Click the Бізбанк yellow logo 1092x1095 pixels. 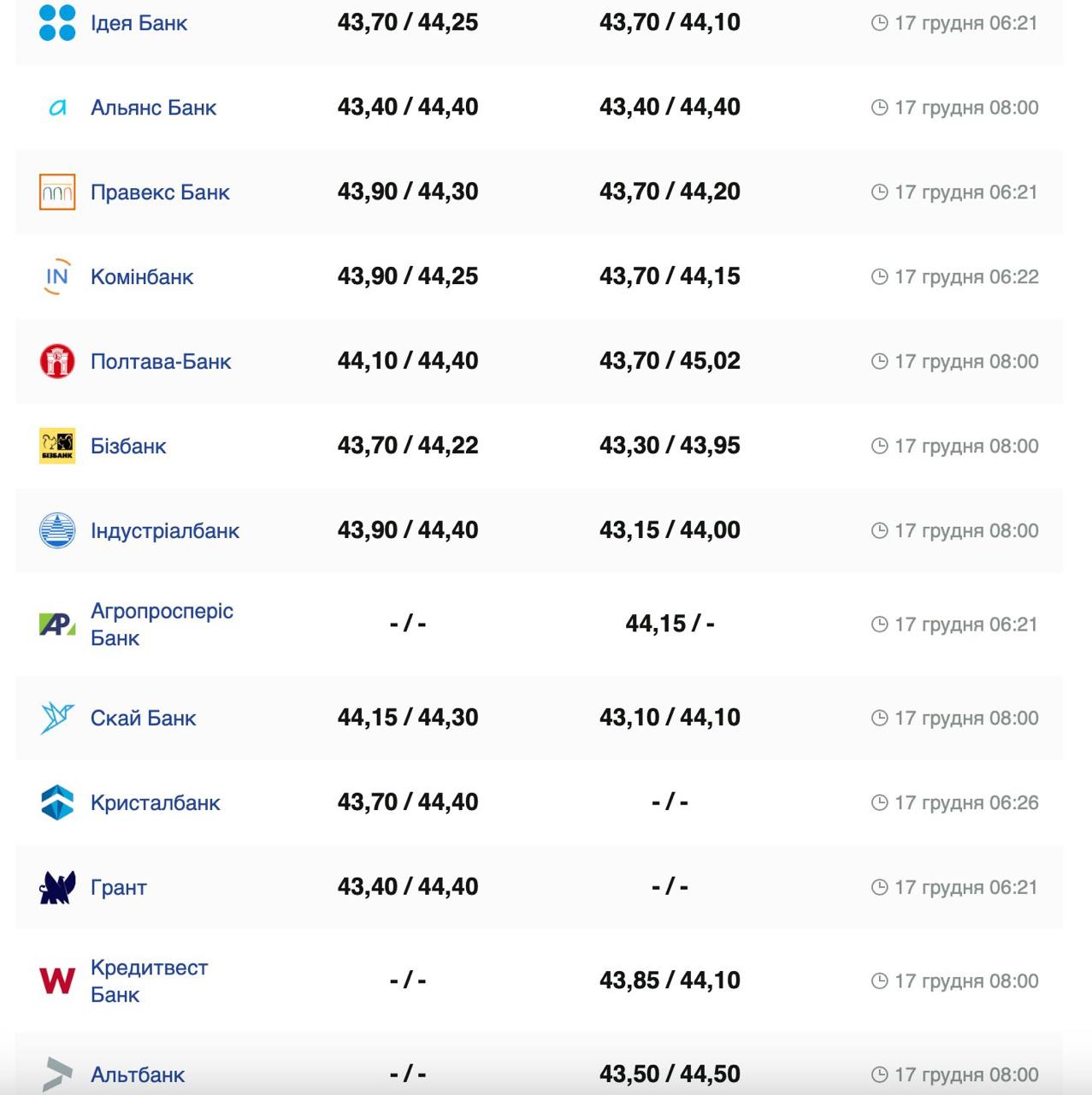click(57, 447)
